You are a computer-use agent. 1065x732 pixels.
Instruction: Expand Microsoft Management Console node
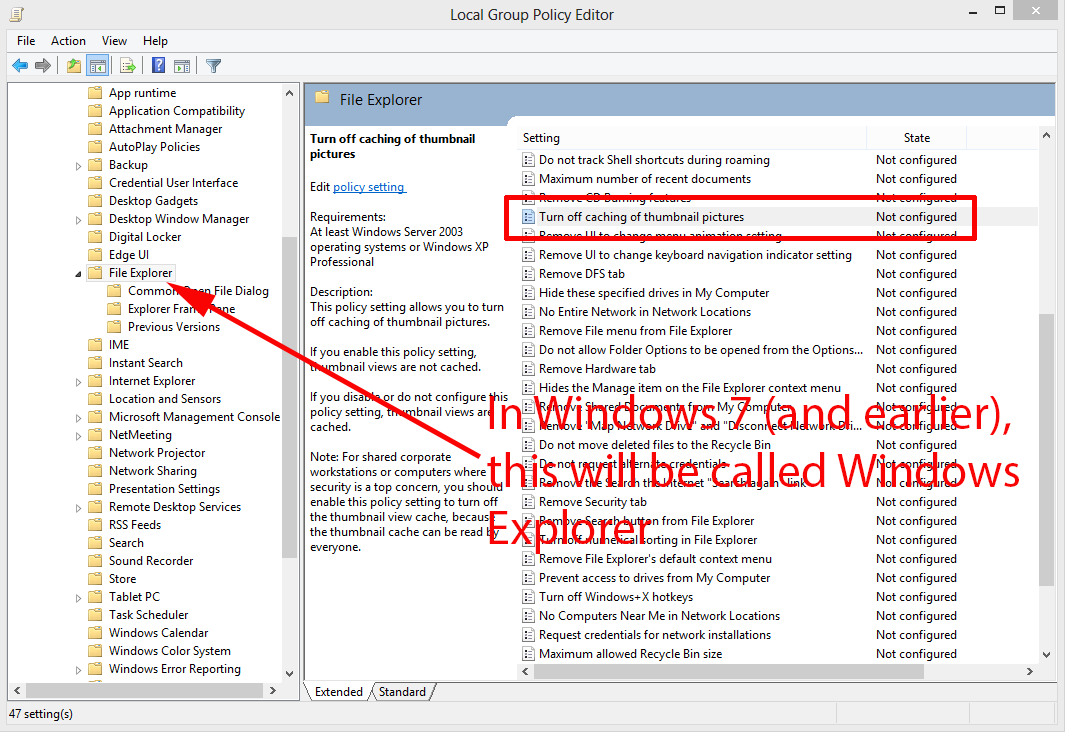(x=78, y=418)
